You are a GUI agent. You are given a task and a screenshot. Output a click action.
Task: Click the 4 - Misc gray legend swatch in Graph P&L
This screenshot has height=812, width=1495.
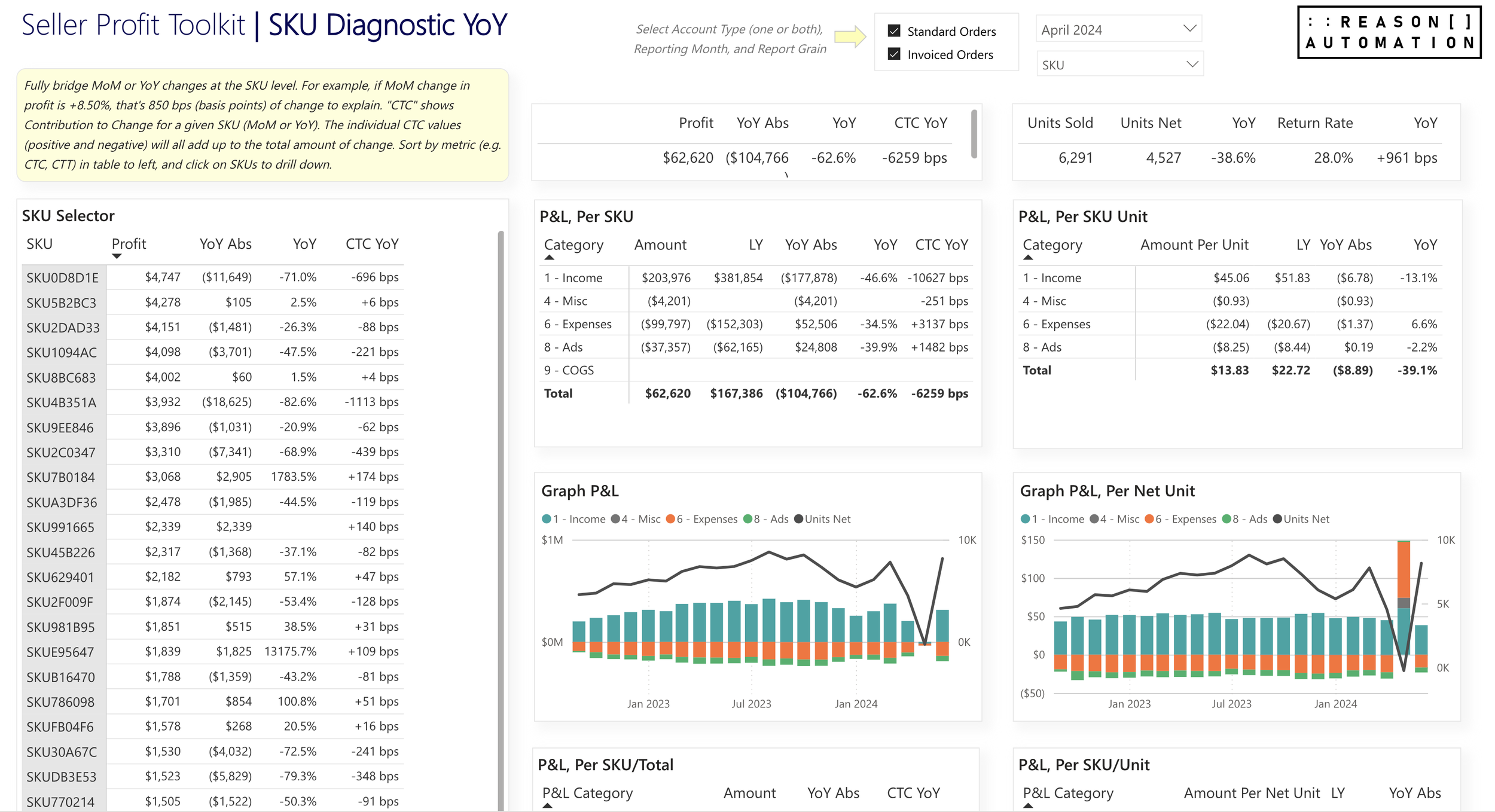(x=615, y=519)
